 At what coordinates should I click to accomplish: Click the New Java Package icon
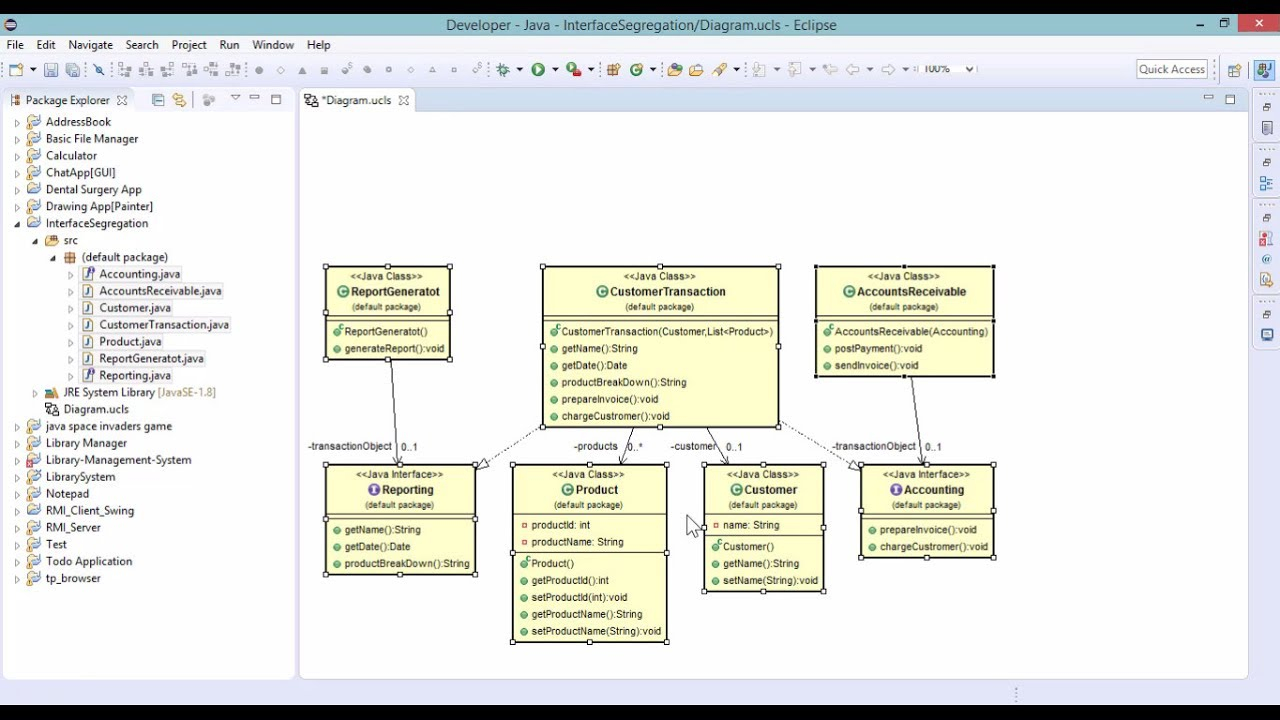[x=613, y=69]
